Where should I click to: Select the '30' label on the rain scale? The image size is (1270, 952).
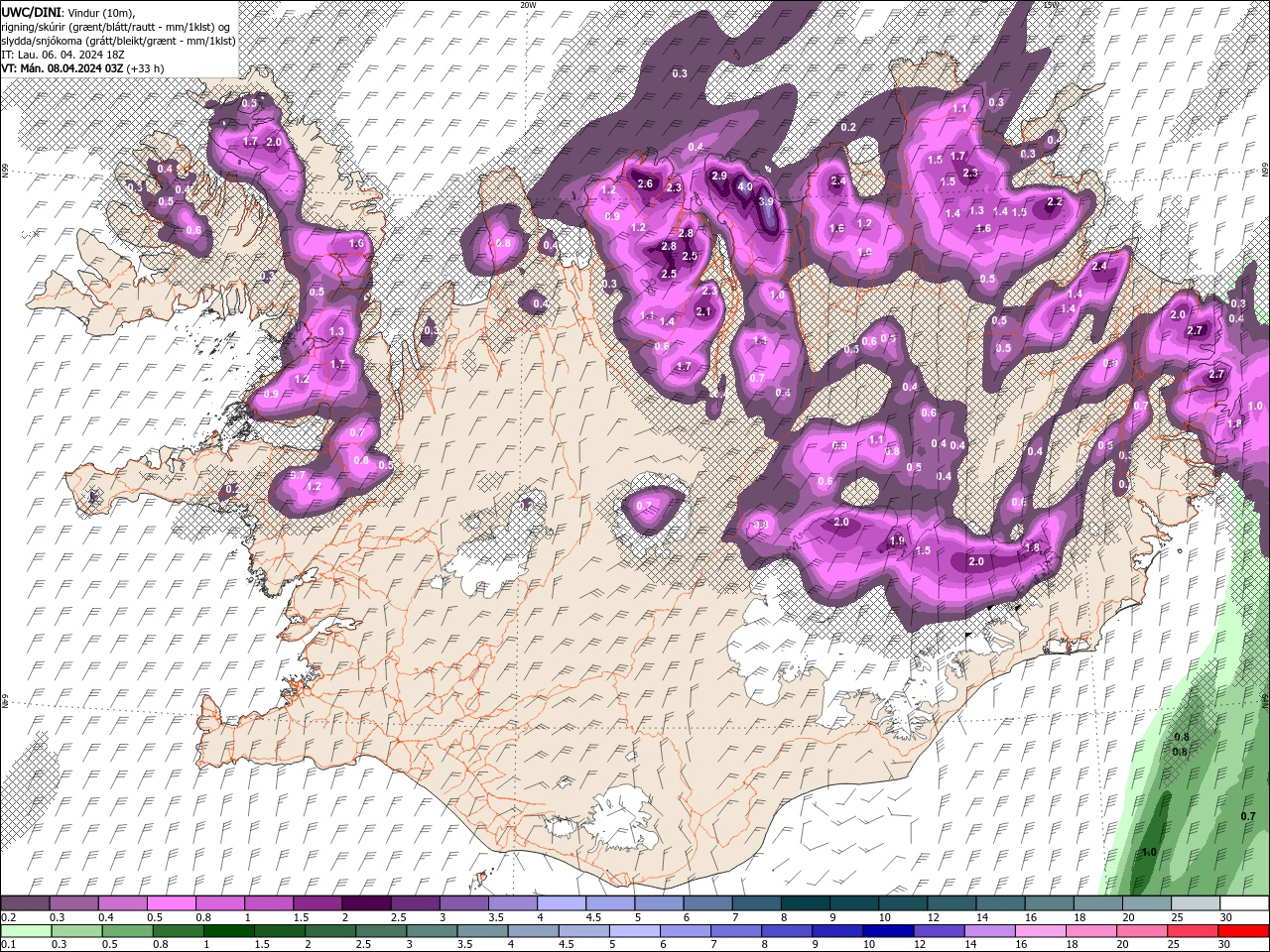[1224, 945]
